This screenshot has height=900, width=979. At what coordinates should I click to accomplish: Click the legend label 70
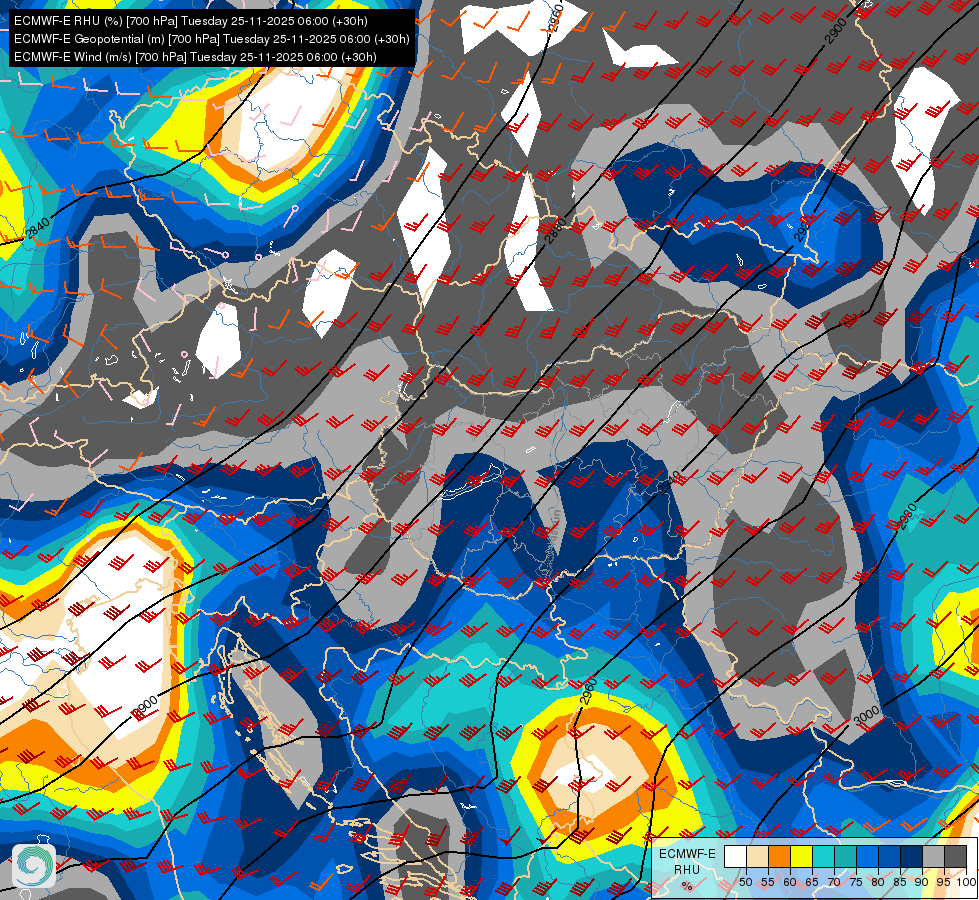click(x=834, y=882)
